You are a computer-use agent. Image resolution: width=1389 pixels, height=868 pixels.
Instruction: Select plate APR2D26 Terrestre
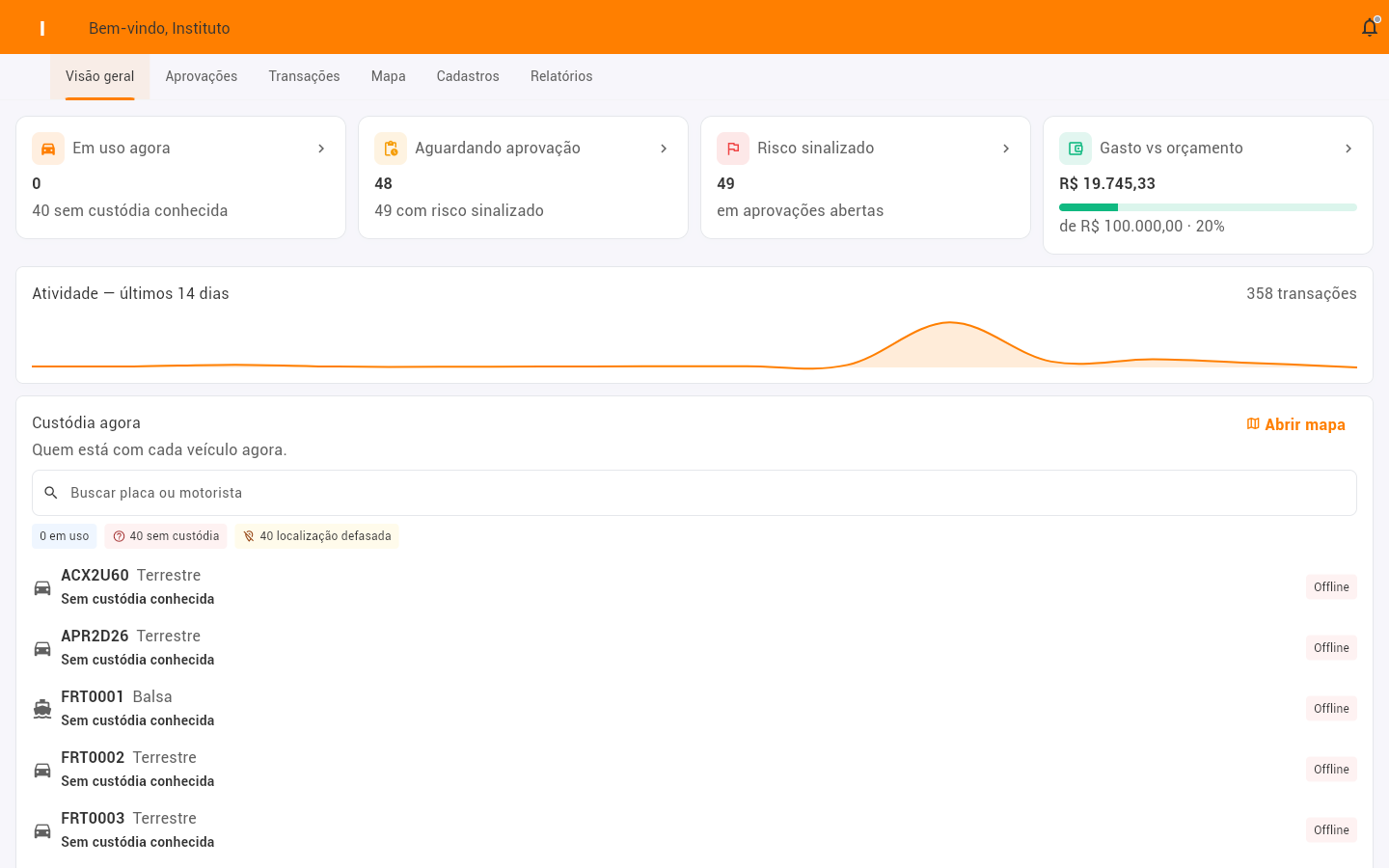pyautogui.click(x=131, y=637)
